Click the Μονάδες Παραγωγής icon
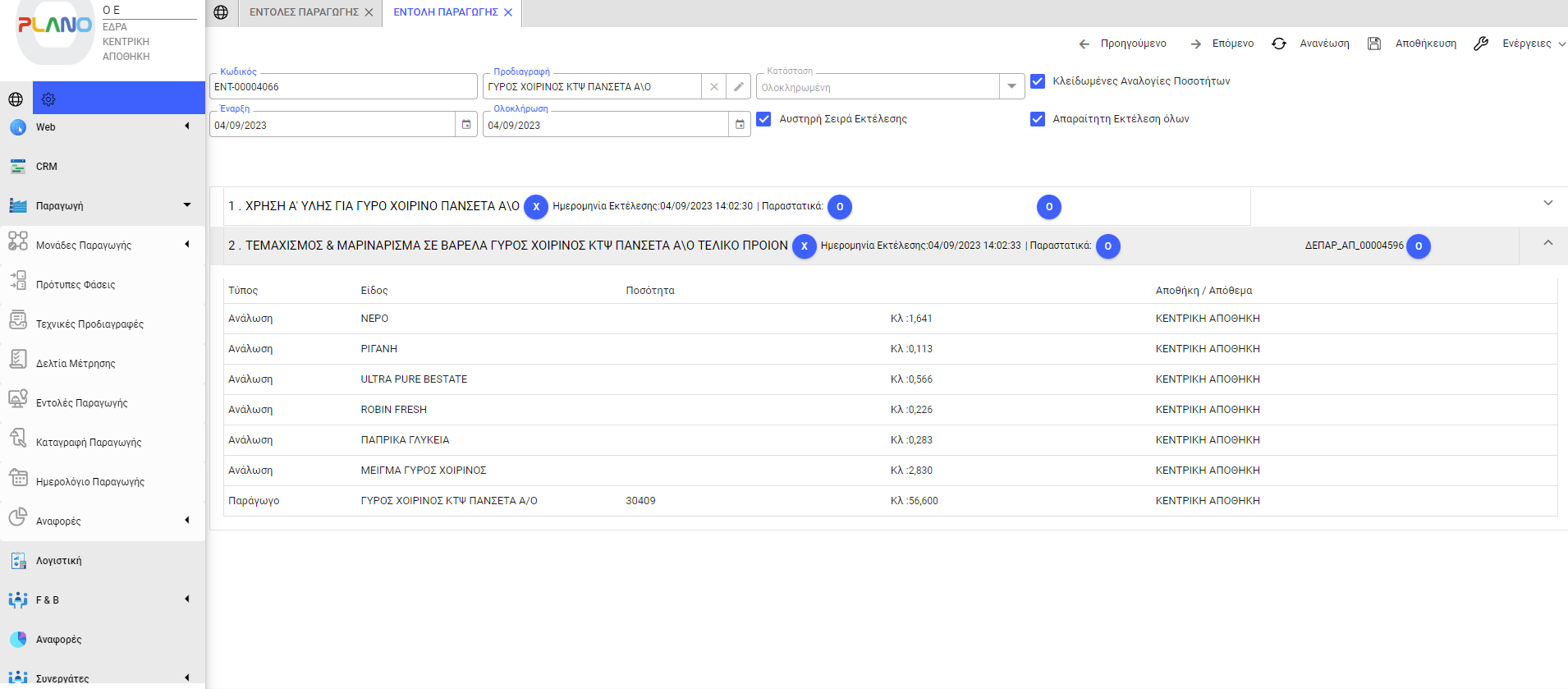The height and width of the screenshot is (689, 1568). point(18,241)
